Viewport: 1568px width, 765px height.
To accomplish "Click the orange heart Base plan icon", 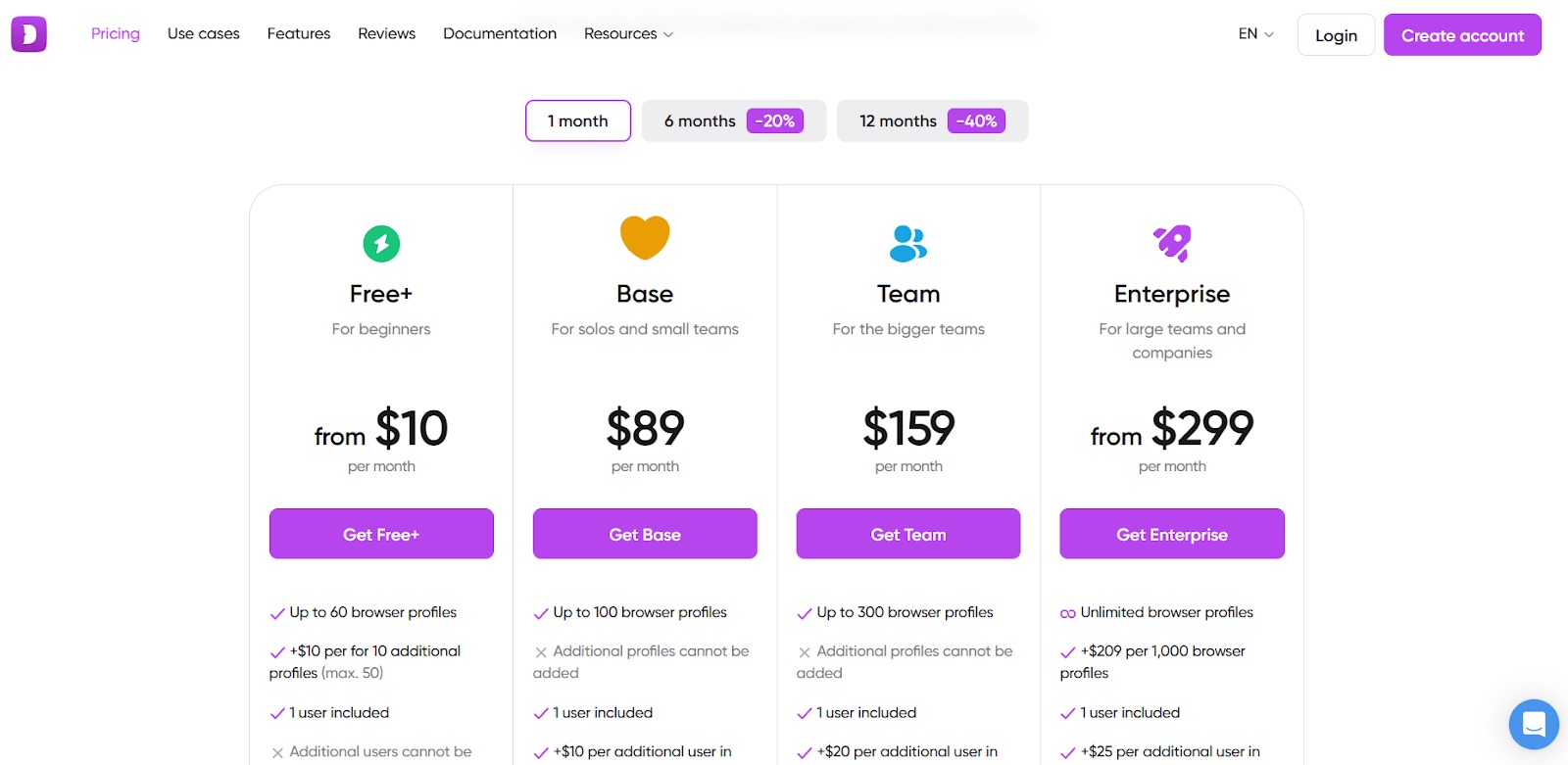I will (x=645, y=237).
